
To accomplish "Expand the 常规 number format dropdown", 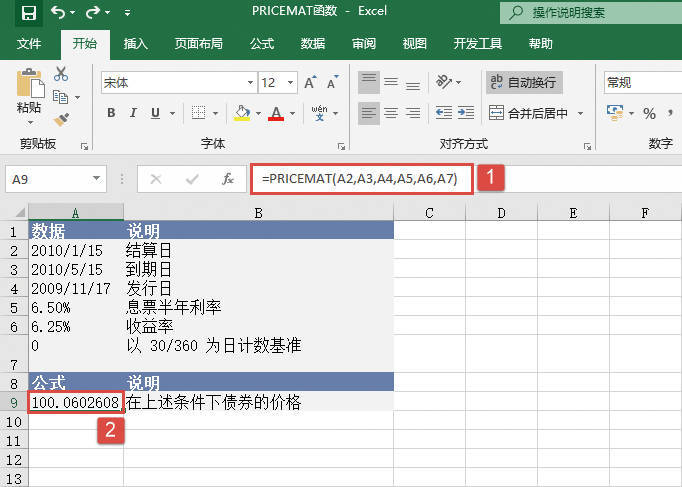I will pyautogui.click(x=642, y=83).
